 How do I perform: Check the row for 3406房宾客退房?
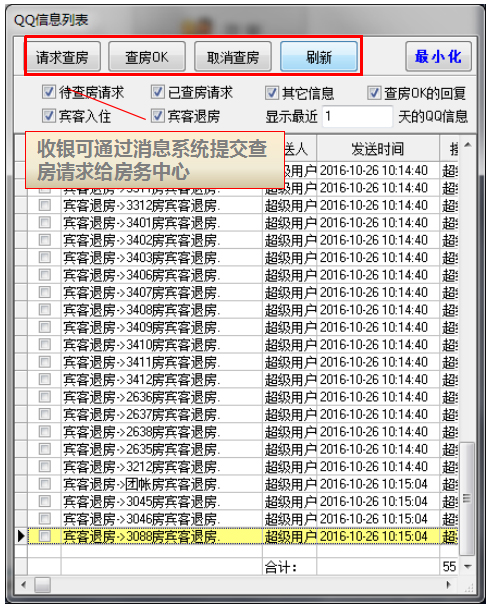(45, 275)
